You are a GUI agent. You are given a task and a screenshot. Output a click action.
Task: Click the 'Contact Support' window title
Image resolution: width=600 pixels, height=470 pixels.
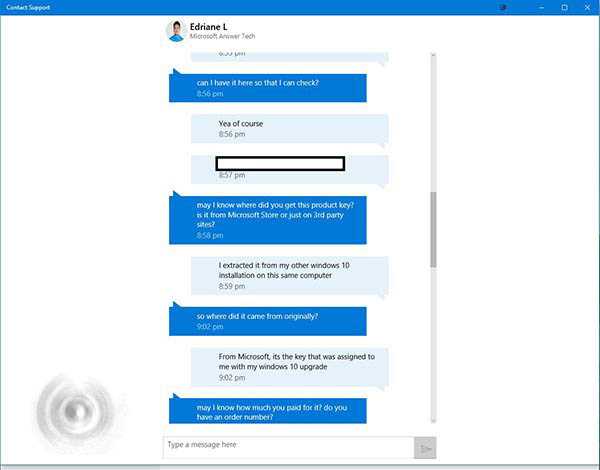coord(28,7)
